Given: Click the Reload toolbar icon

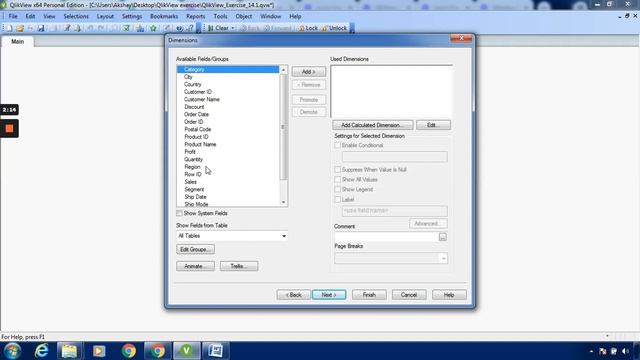Looking at the screenshot, I should click(x=78, y=28).
